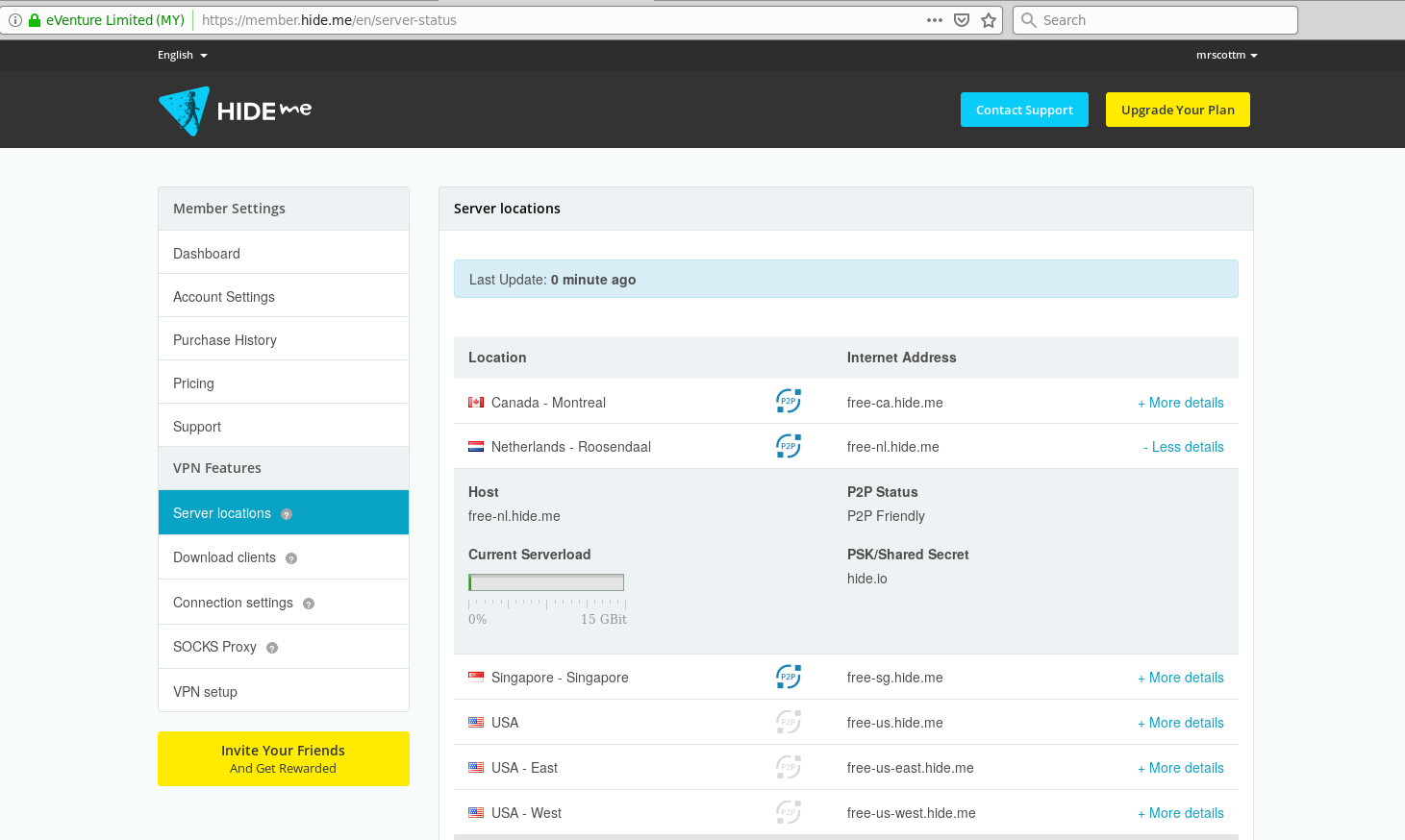
Task: Select the free-us-west.hide.me address text
Action: tap(911, 813)
